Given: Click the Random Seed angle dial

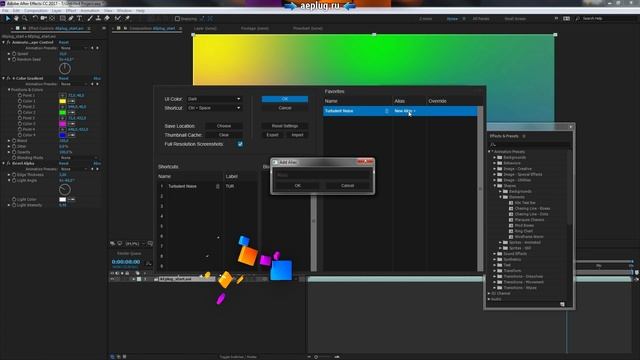Looking at the screenshot, I should click(x=64, y=69).
